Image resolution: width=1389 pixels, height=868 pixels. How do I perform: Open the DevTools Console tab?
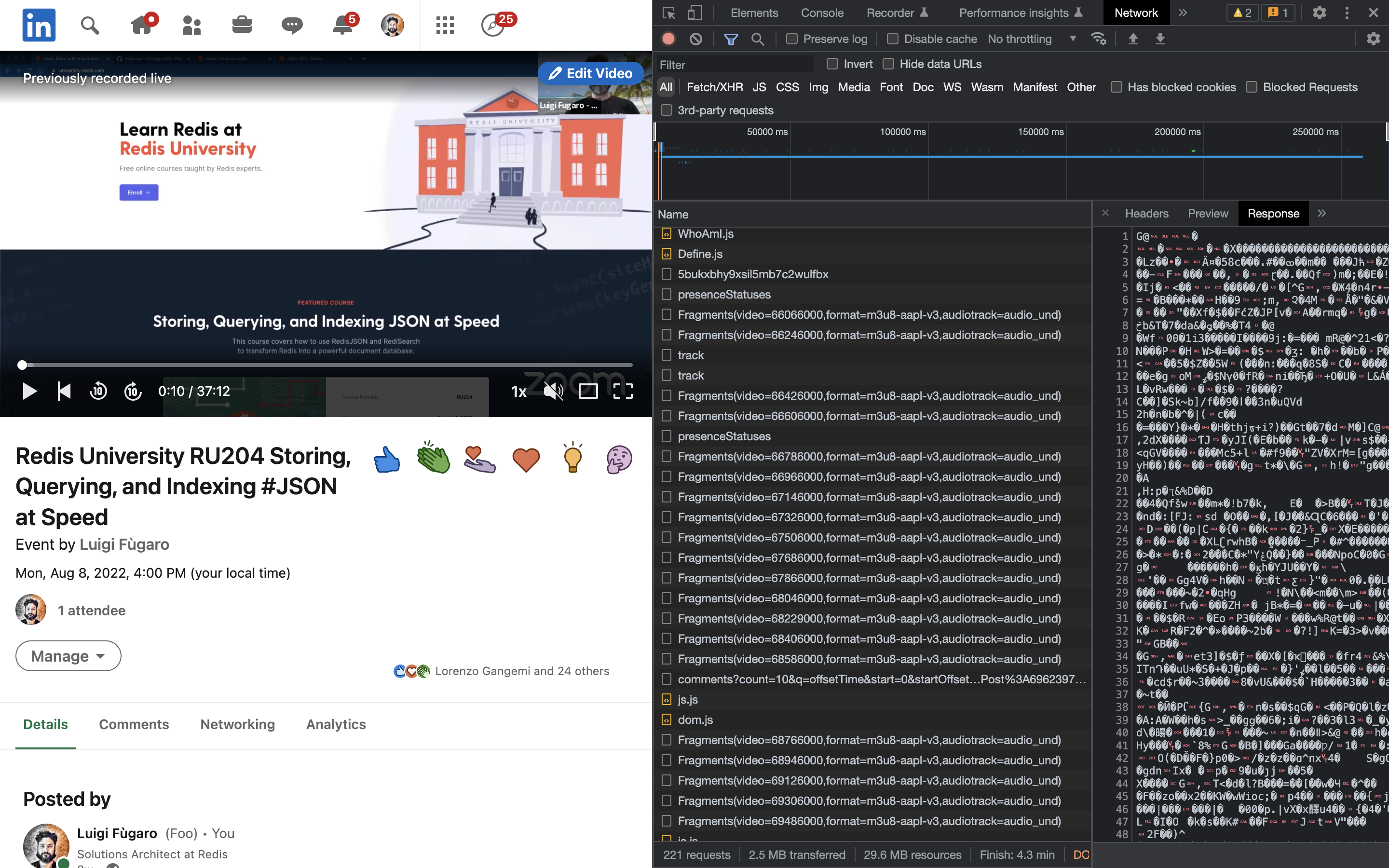point(822,13)
